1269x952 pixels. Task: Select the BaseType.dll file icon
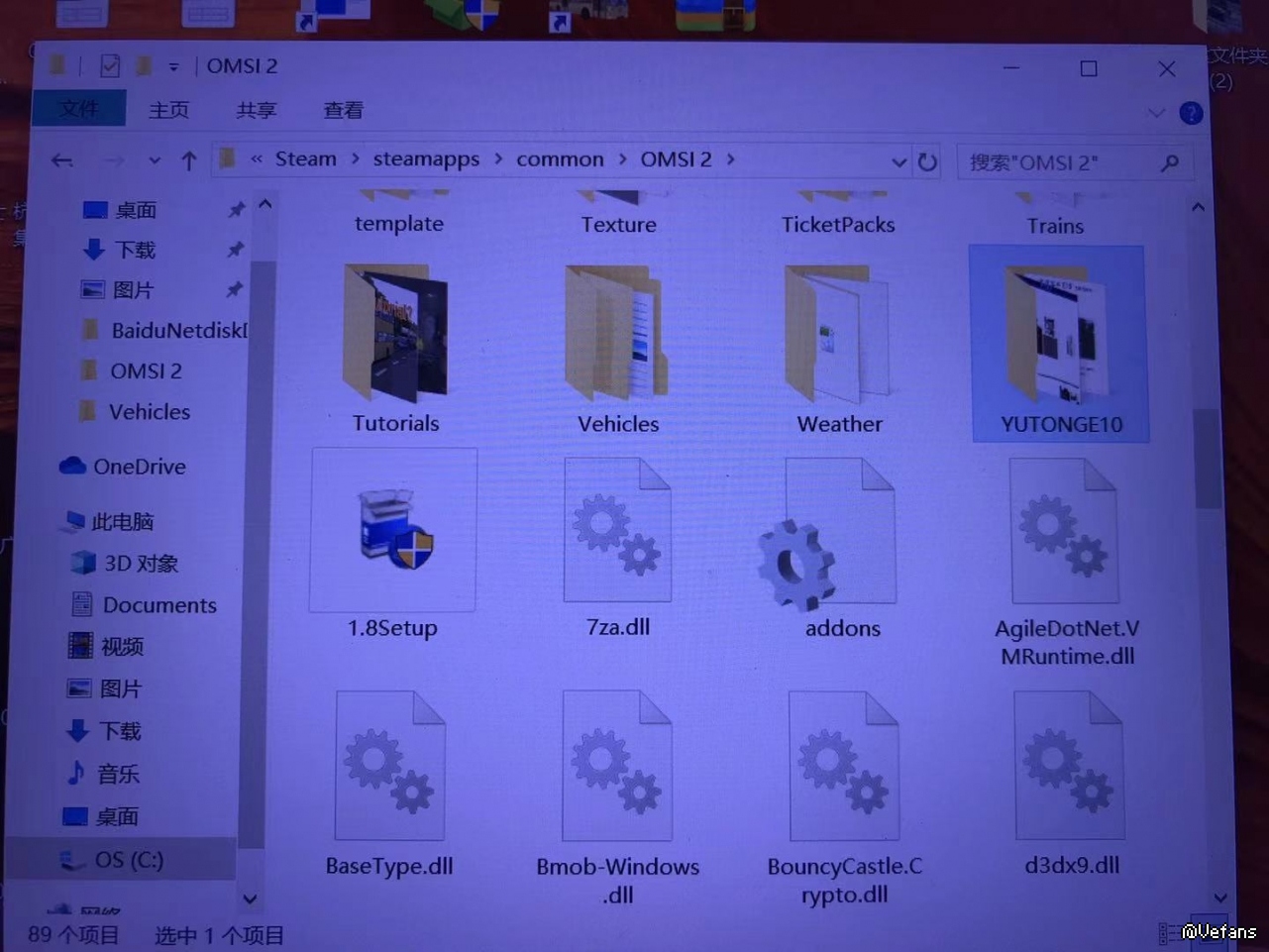389,766
